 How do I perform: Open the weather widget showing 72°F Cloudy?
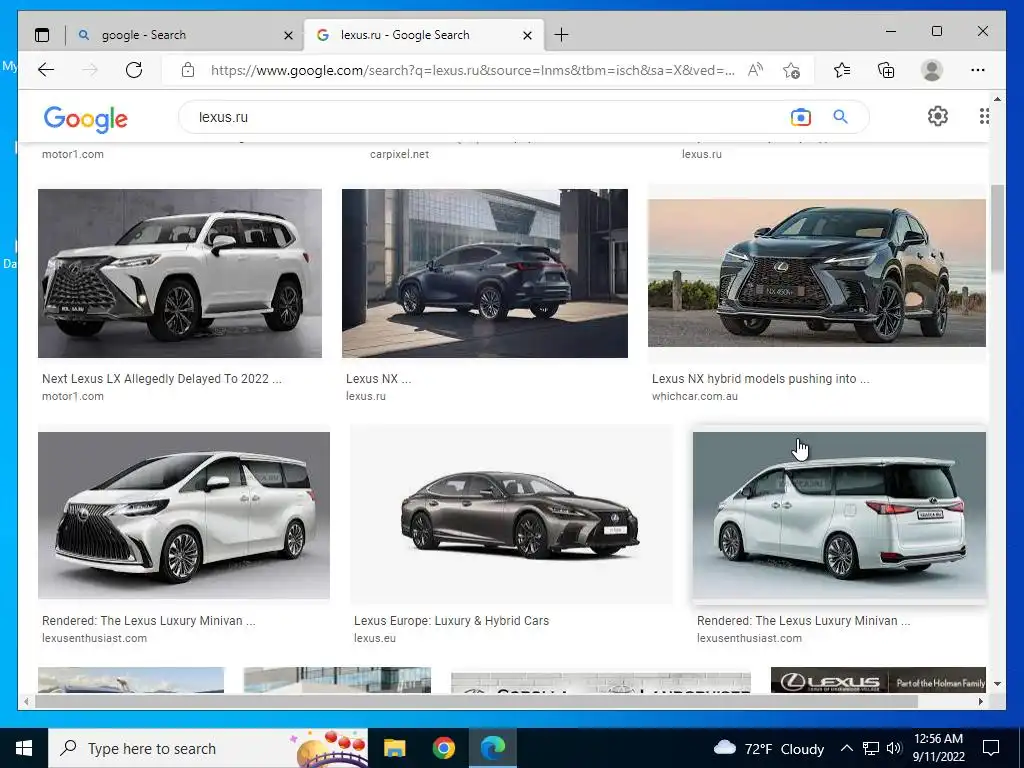pyautogui.click(x=769, y=749)
